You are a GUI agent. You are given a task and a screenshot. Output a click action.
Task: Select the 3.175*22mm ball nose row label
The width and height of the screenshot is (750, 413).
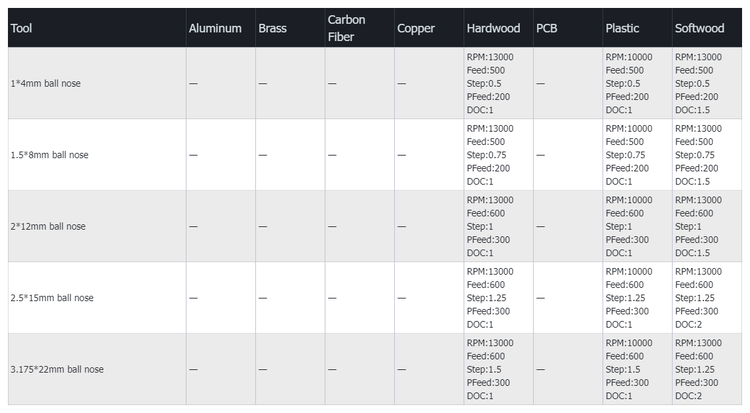(57, 369)
